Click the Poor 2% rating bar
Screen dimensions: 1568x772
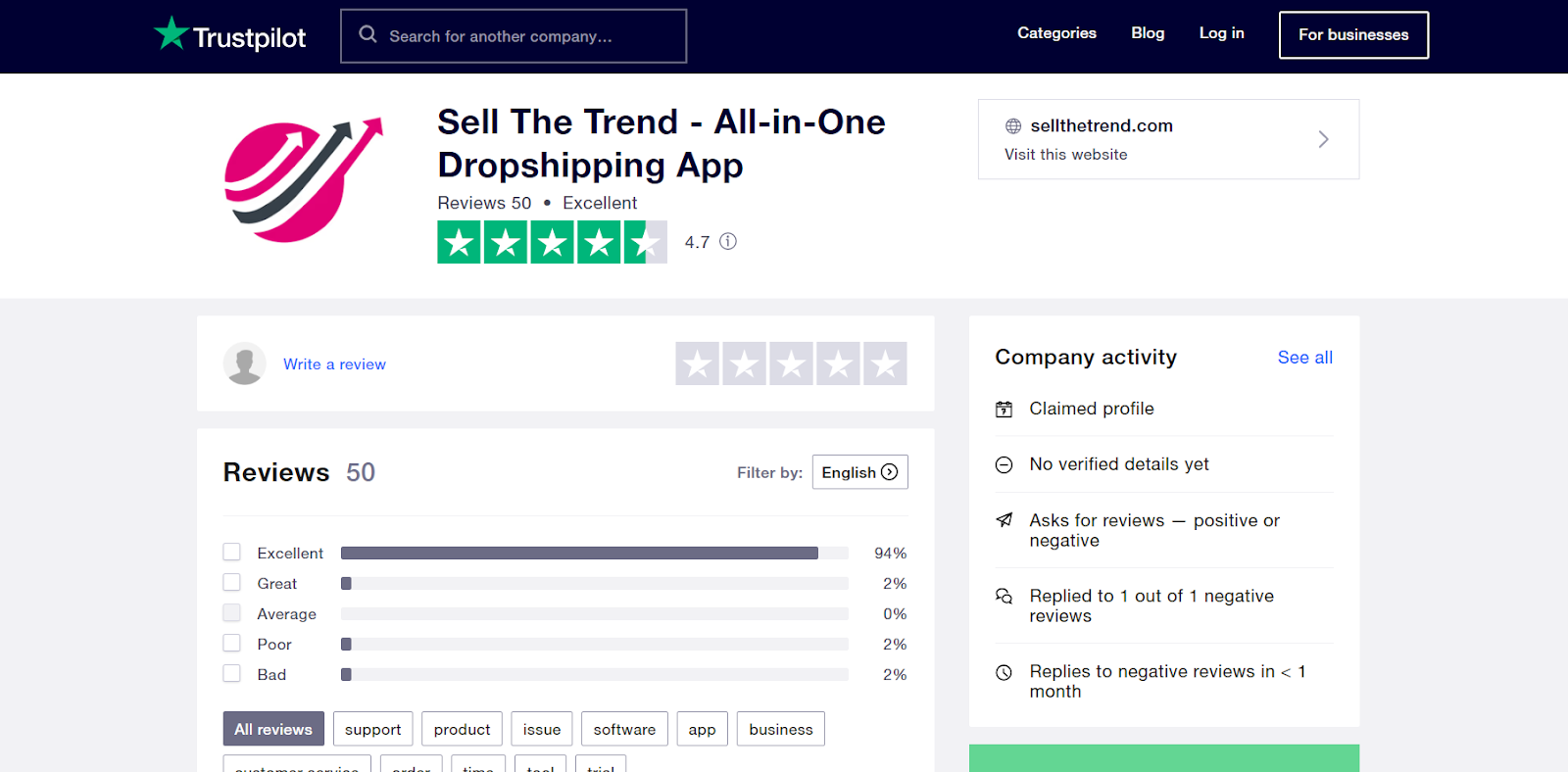595,645
